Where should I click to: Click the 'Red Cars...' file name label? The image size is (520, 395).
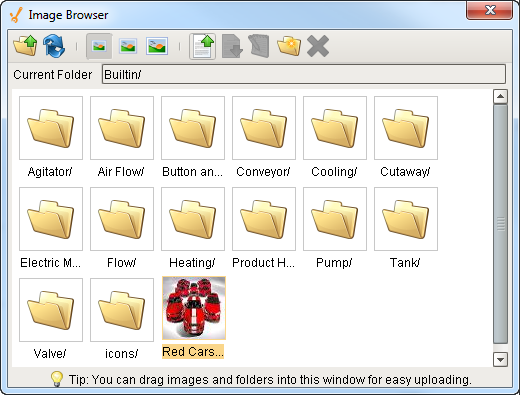(x=193, y=352)
